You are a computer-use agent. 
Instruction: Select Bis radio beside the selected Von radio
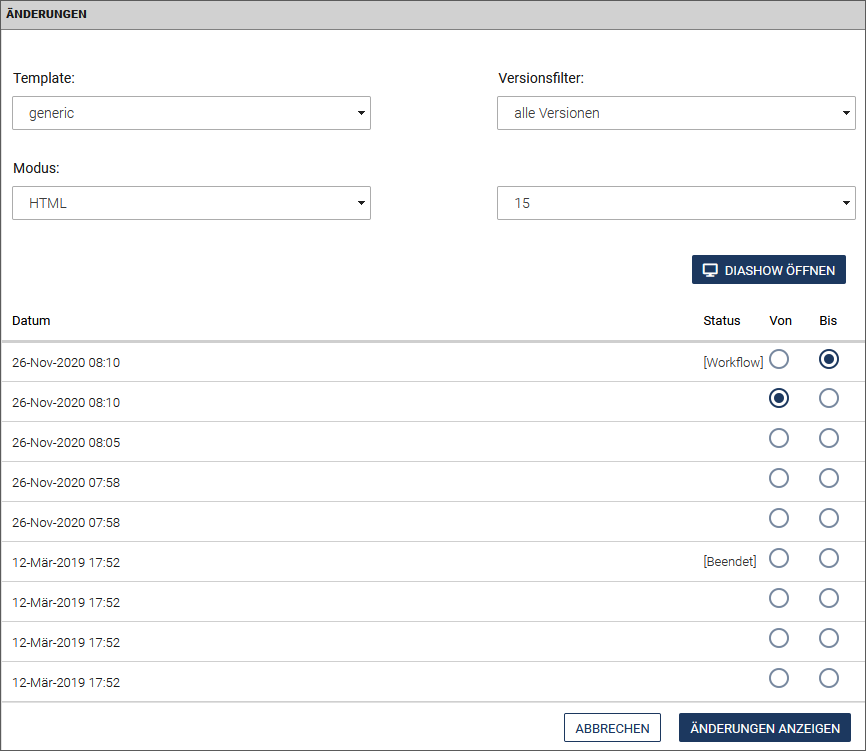tap(828, 398)
